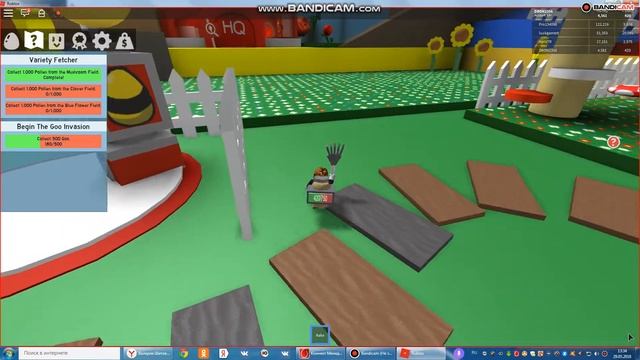Image resolution: width=640 pixels, height=360 pixels.
Task: Open the red Yandex 'Я' taskbar icon
Action: (x=224, y=353)
